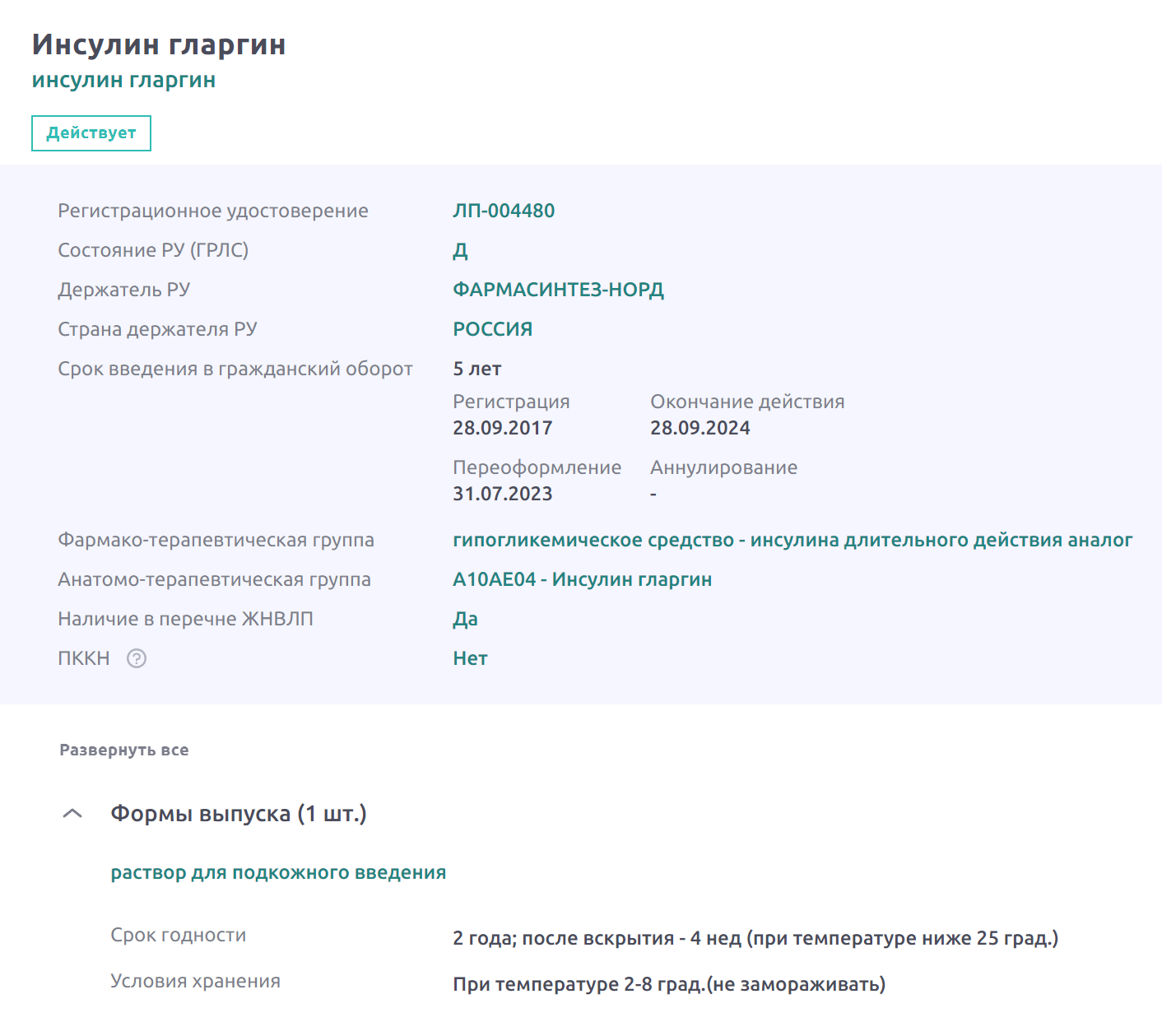This screenshot has height=1036, width=1162.
Task: Open A10AE04 - Инсулин гларгин link
Action: [x=582, y=579]
